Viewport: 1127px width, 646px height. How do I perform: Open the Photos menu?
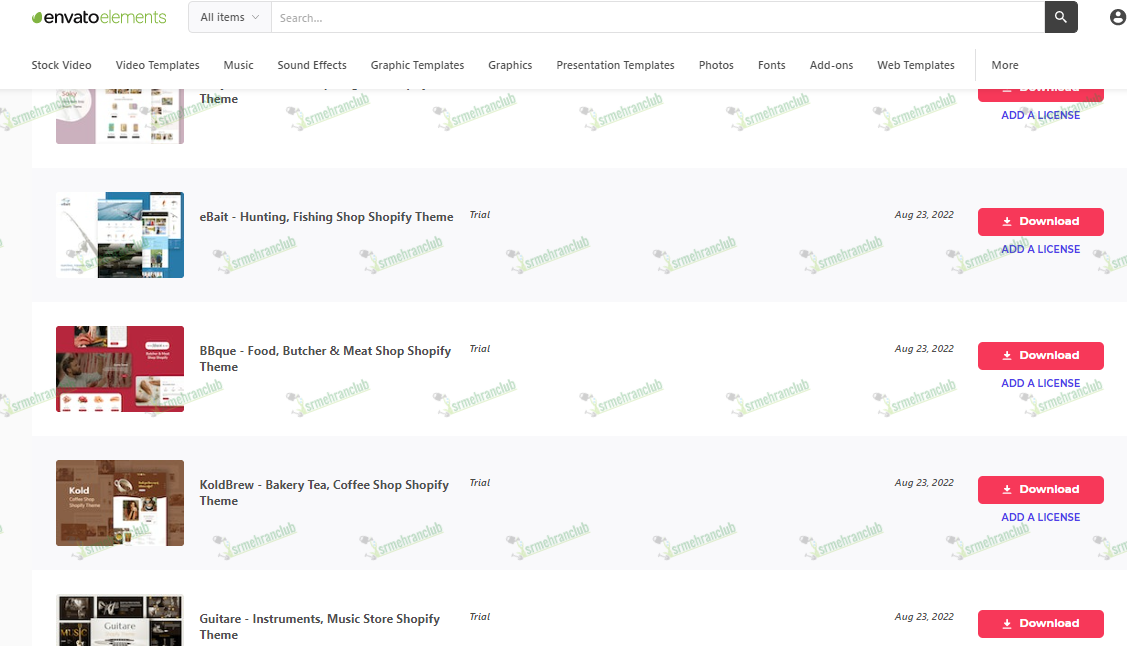click(x=717, y=65)
